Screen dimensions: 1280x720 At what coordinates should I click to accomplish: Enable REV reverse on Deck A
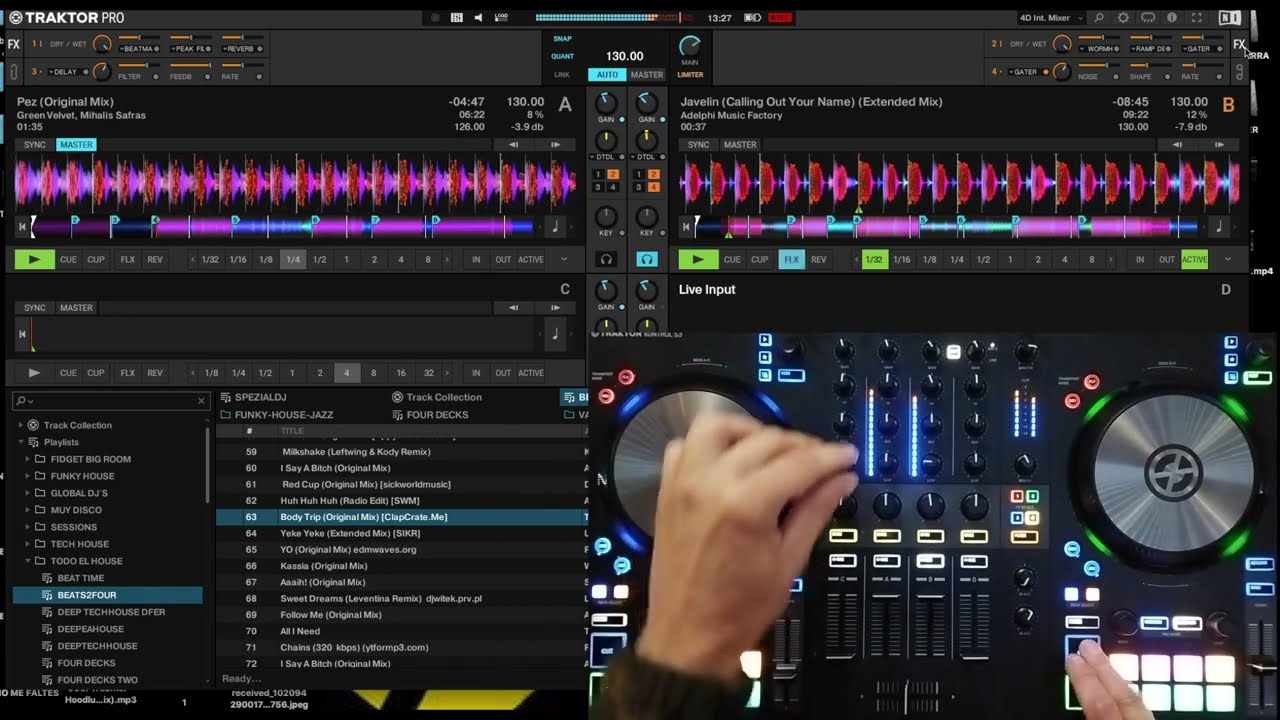[155, 259]
